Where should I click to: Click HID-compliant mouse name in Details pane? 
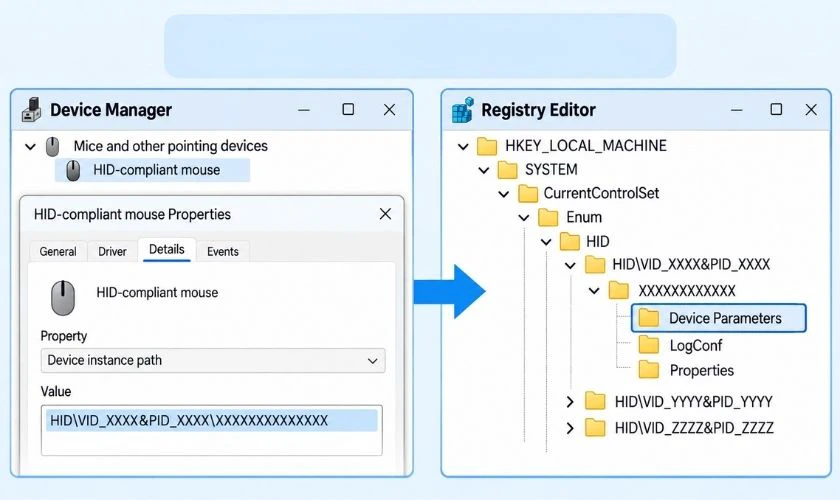pos(157,293)
